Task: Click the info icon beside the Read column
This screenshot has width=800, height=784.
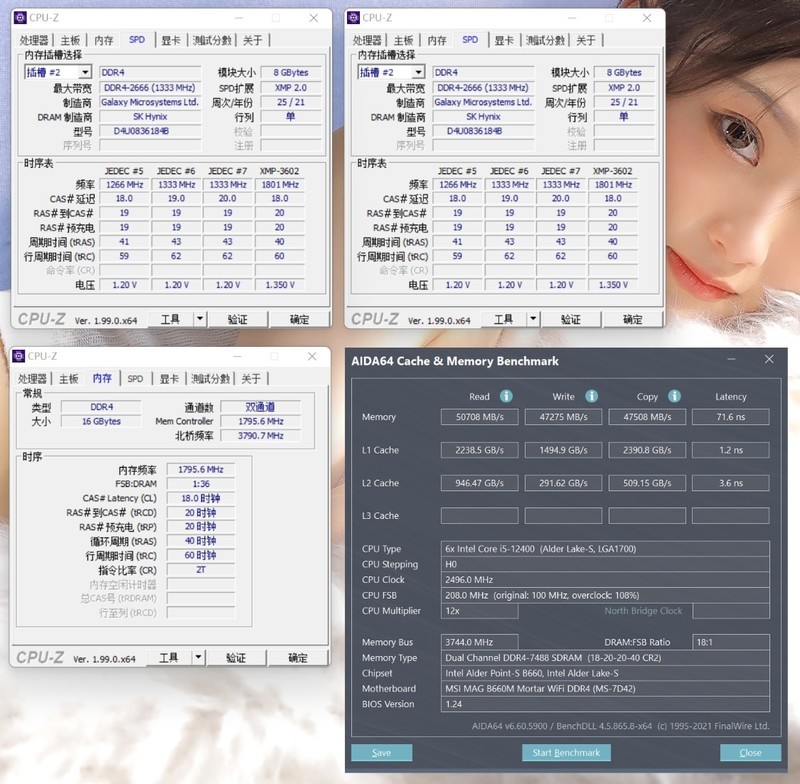Action: 506,396
